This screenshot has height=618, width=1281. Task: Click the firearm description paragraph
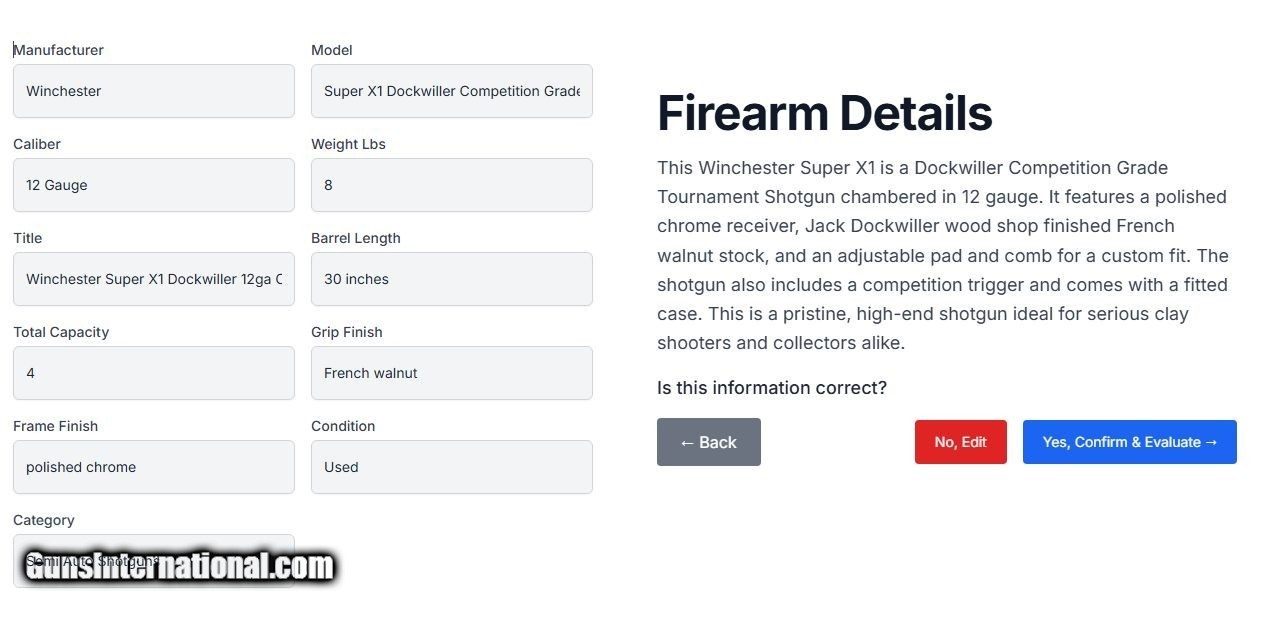(940, 255)
